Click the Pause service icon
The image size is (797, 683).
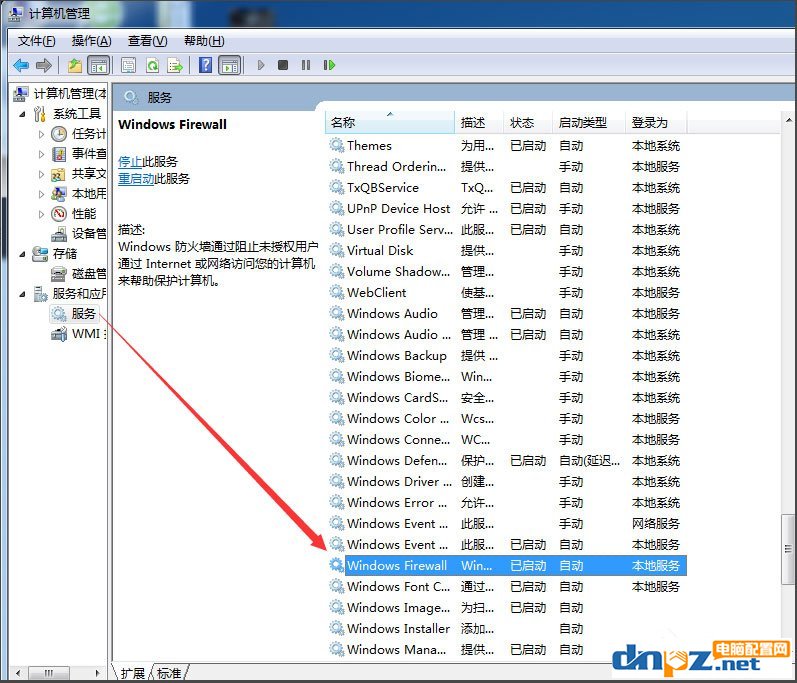pos(305,65)
